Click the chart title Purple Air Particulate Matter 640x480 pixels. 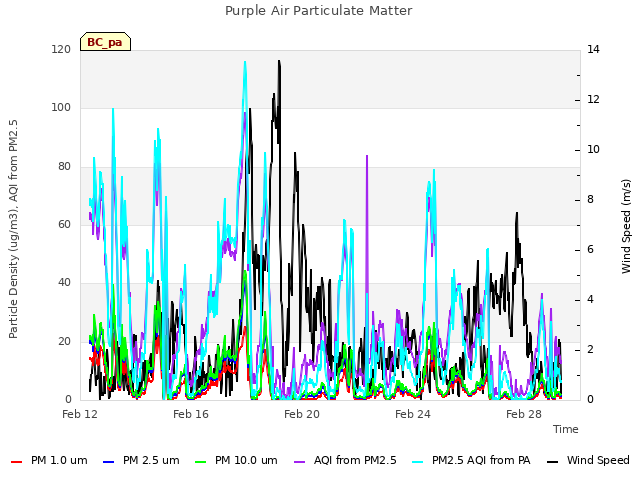coord(318,11)
